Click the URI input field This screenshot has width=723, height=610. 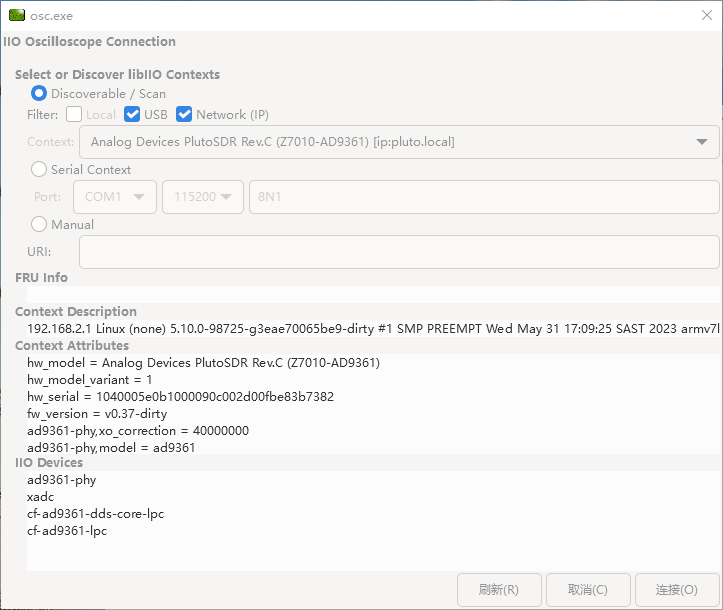(399, 252)
